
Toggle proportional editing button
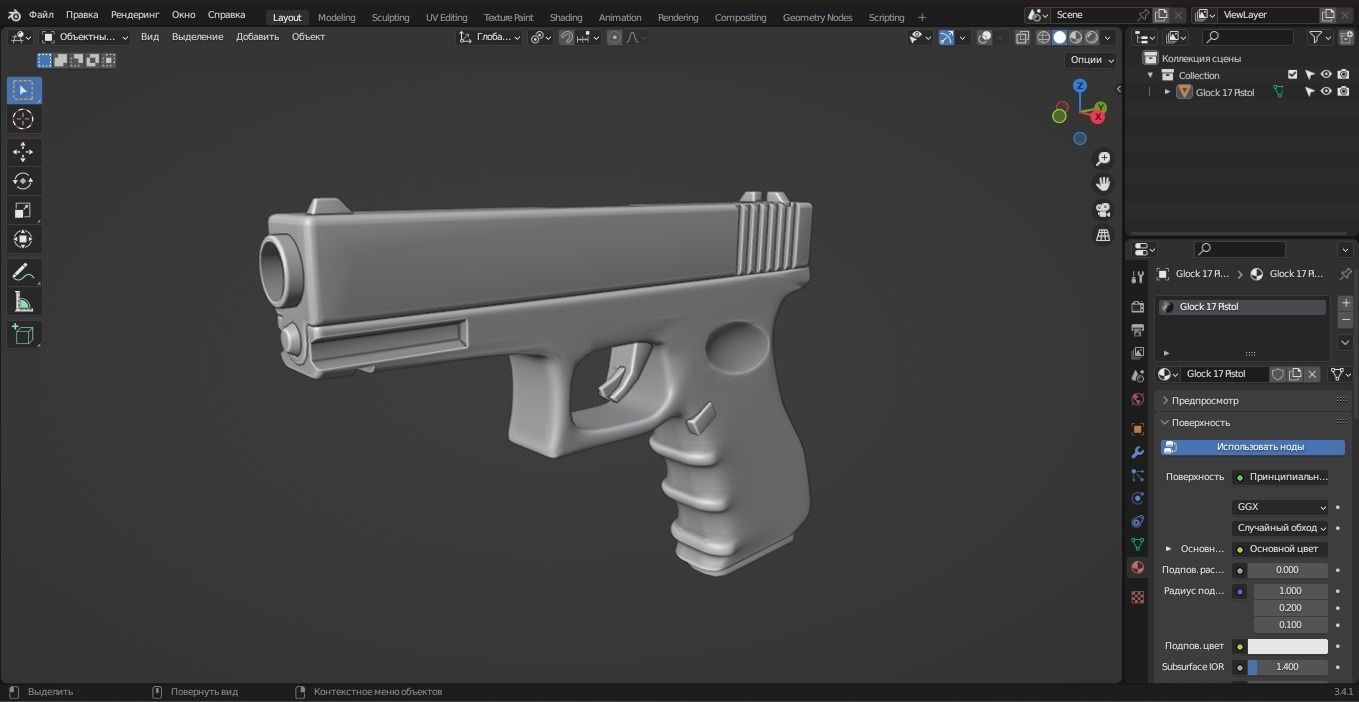(x=614, y=37)
